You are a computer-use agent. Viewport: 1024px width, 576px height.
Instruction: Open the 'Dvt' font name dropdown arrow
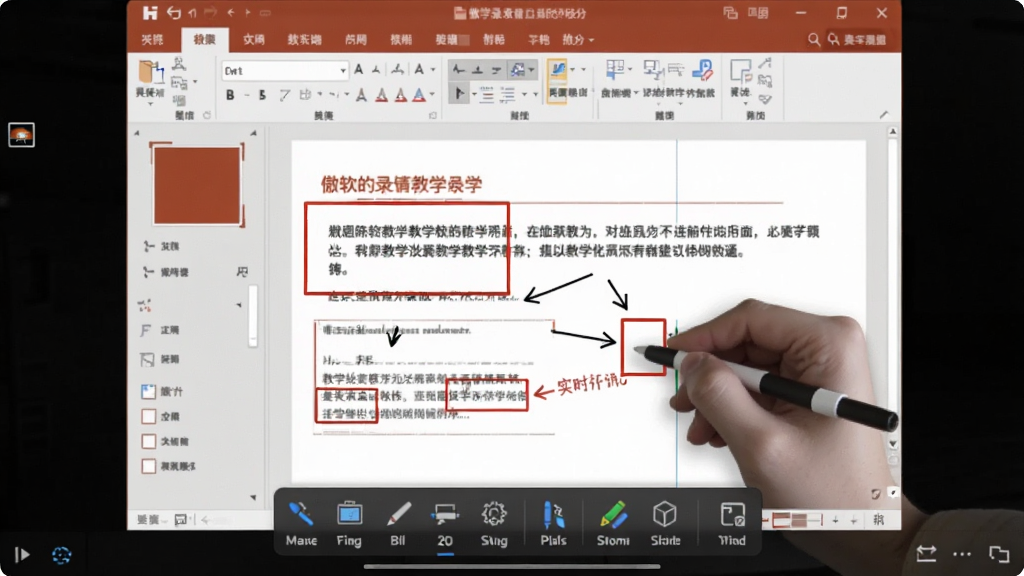tap(342, 71)
